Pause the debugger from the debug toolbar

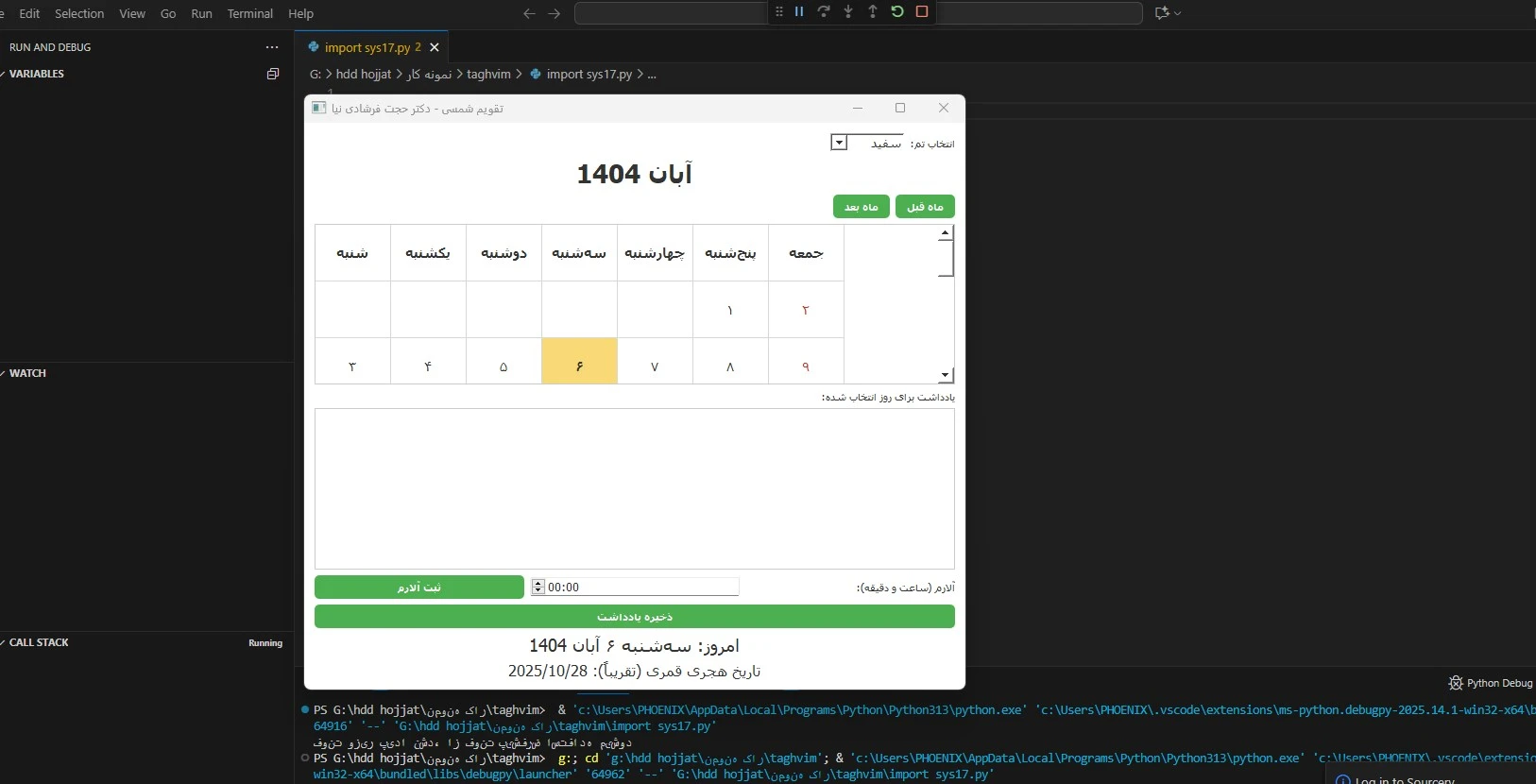coord(799,12)
